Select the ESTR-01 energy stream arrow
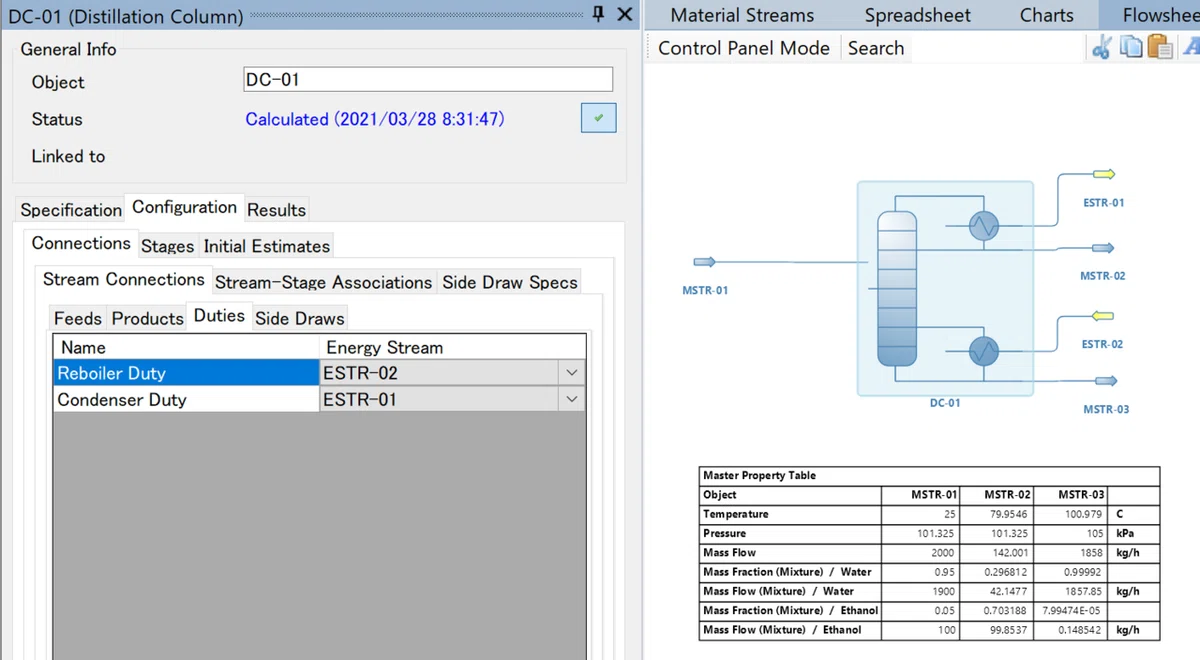 tap(1103, 175)
